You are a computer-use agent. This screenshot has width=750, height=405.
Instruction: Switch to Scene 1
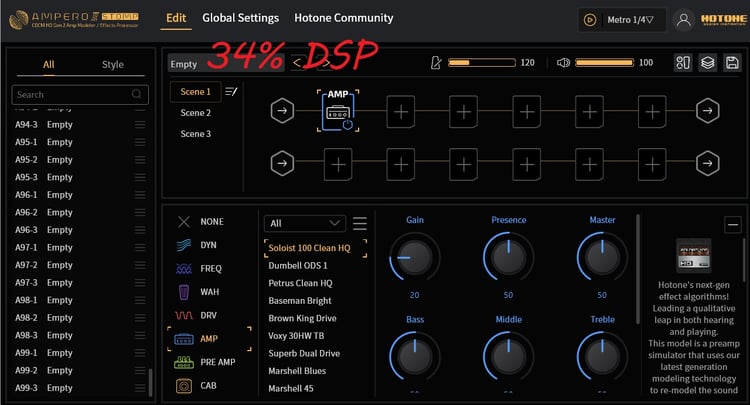point(195,91)
